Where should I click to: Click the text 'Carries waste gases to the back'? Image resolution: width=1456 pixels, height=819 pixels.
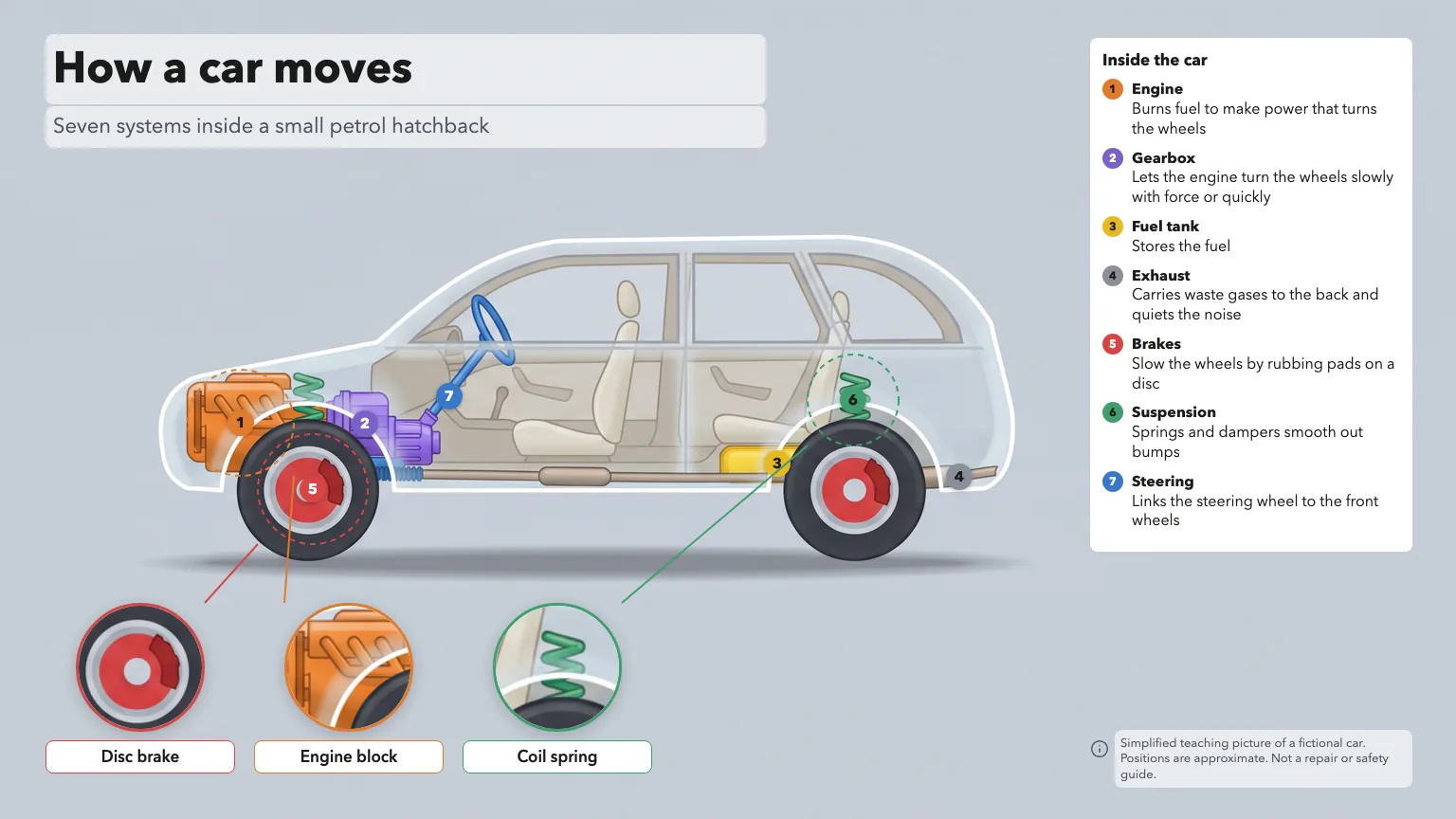pyautogui.click(x=1240, y=295)
